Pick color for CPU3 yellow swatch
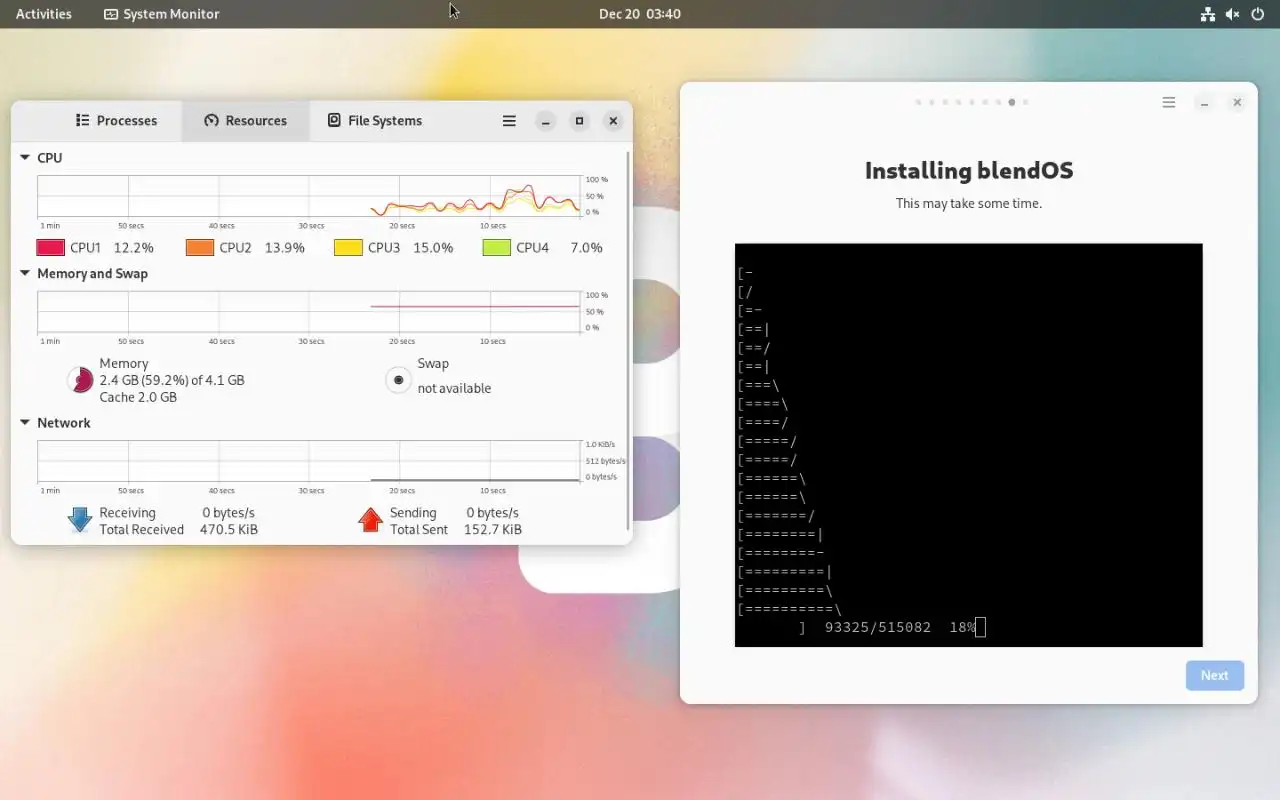Screen dimensions: 1280x800 (348, 248)
